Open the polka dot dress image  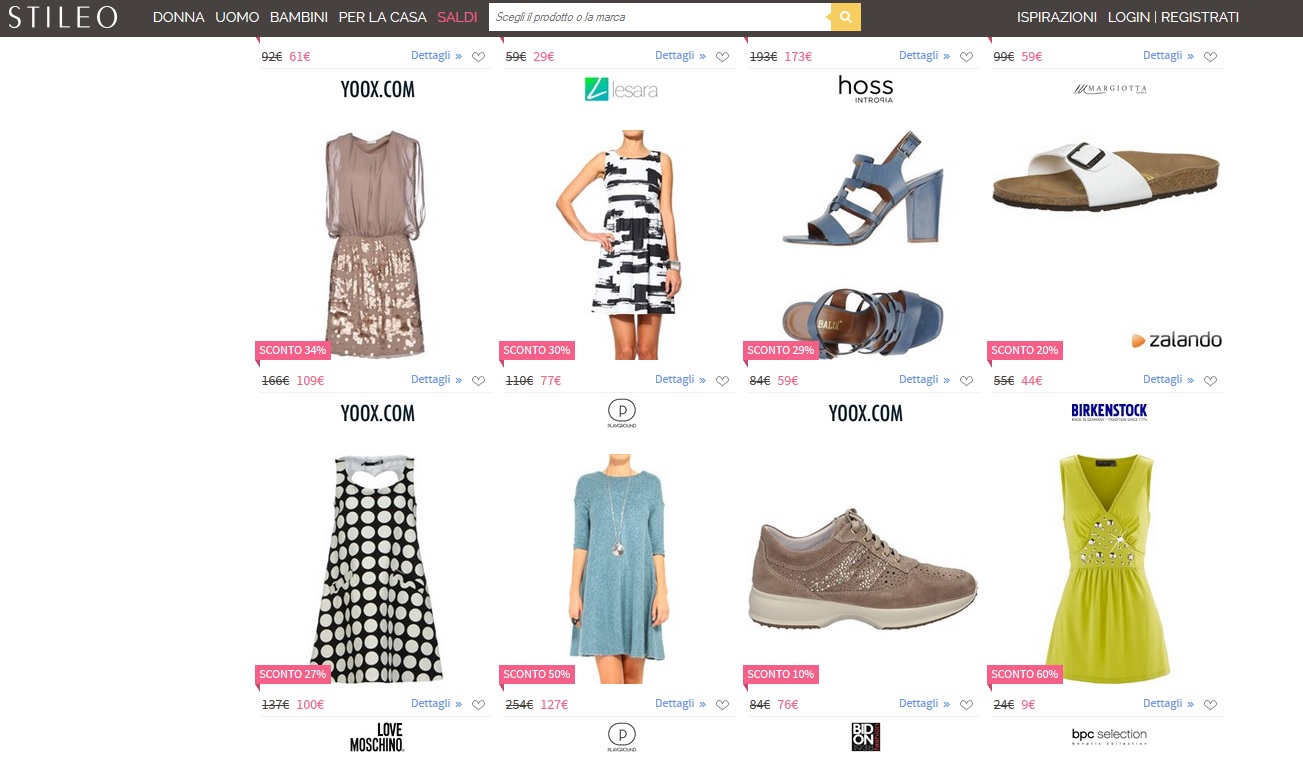376,568
